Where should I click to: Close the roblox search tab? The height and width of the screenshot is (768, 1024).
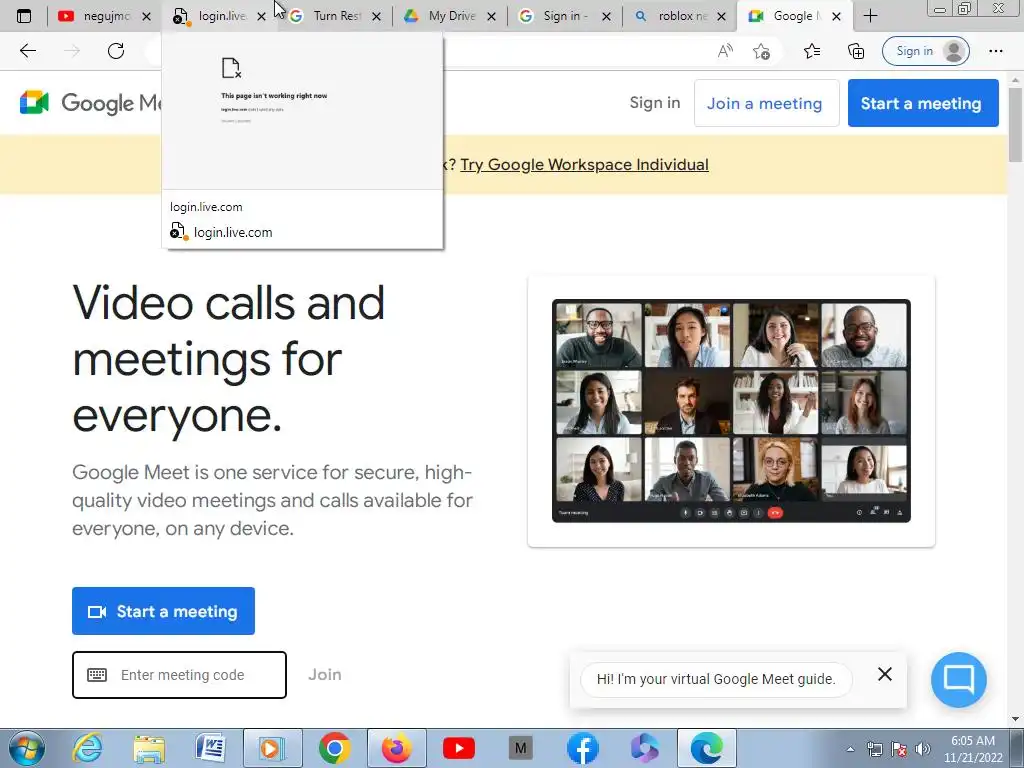click(x=722, y=16)
